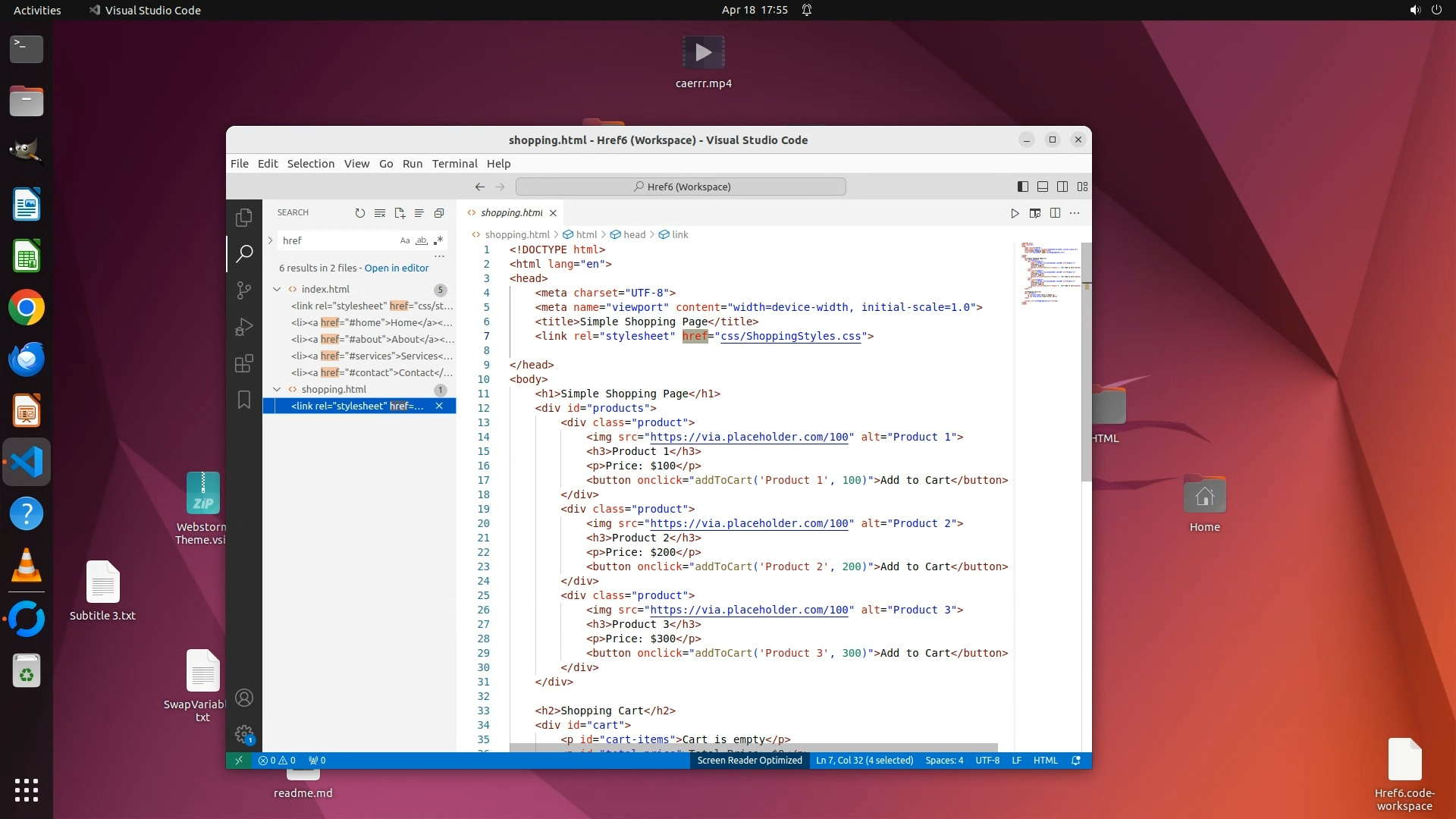Expand the replace field chevron
1456x819 pixels.
tap(270, 240)
